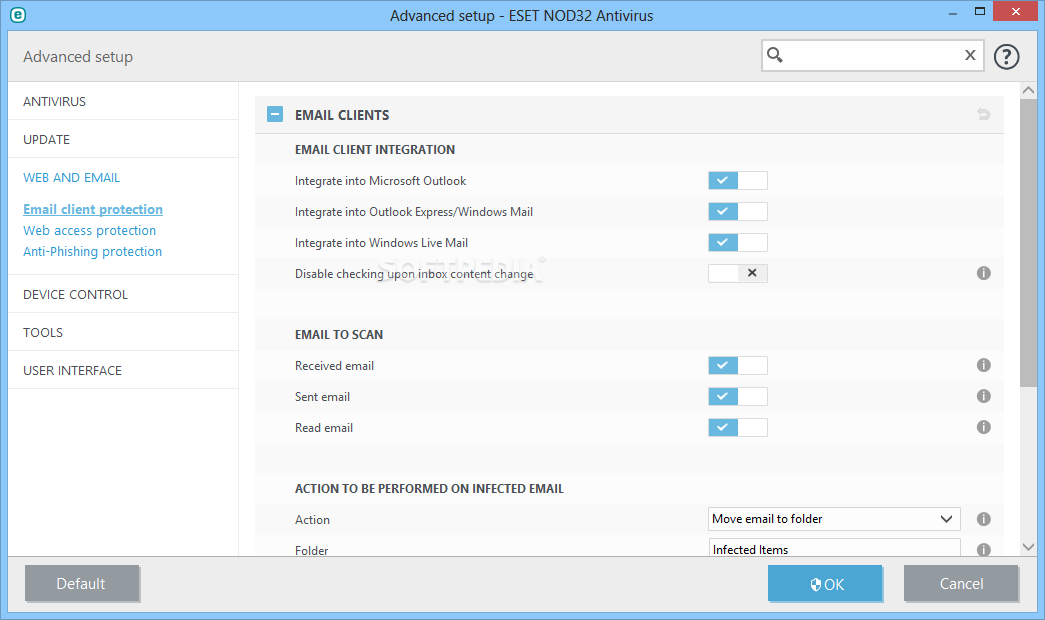Toggle Integrate into Windows Live Mail
Viewport: 1045px width, 620px height.
coord(738,243)
